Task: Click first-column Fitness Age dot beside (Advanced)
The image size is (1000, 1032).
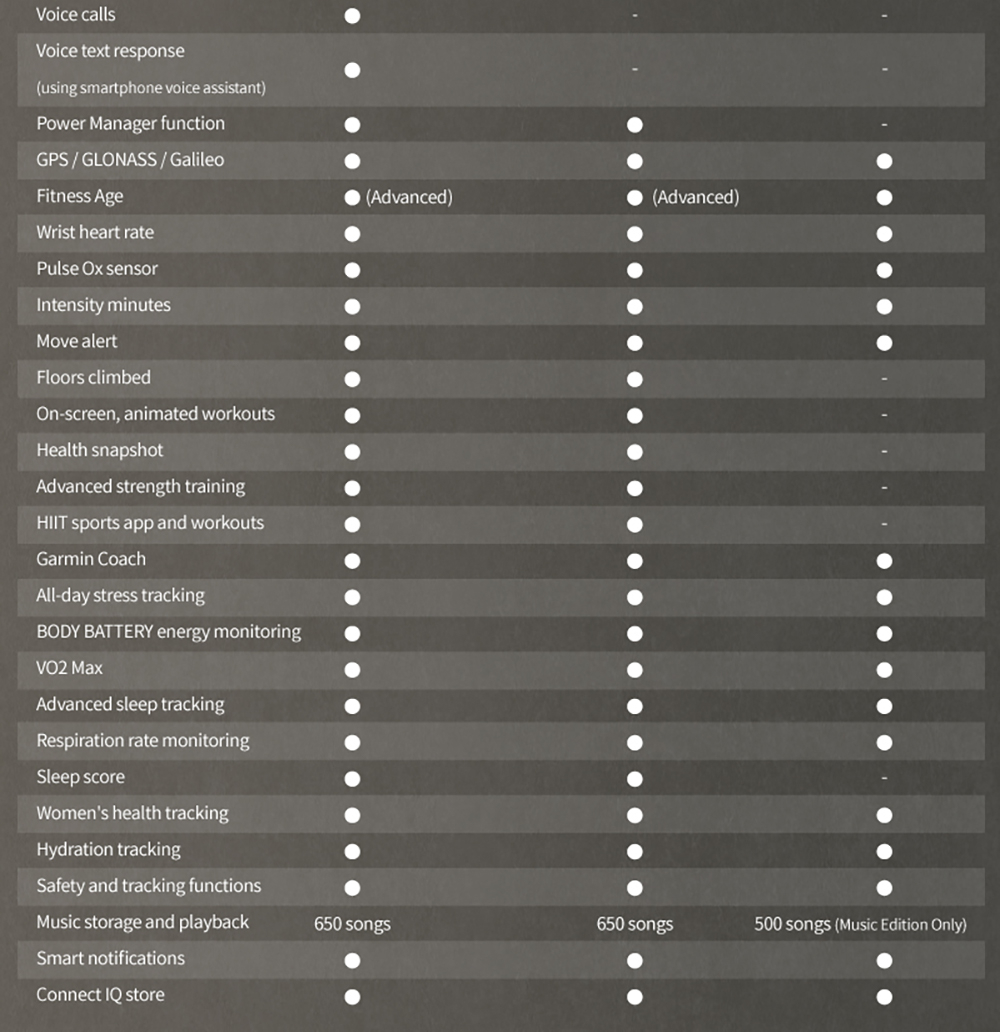Action: [x=352, y=197]
